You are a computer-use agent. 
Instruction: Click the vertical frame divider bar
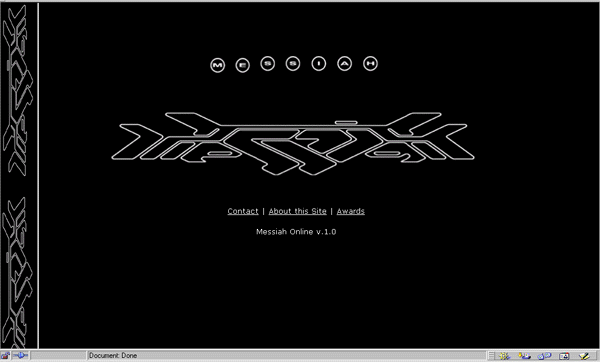pos(38,175)
